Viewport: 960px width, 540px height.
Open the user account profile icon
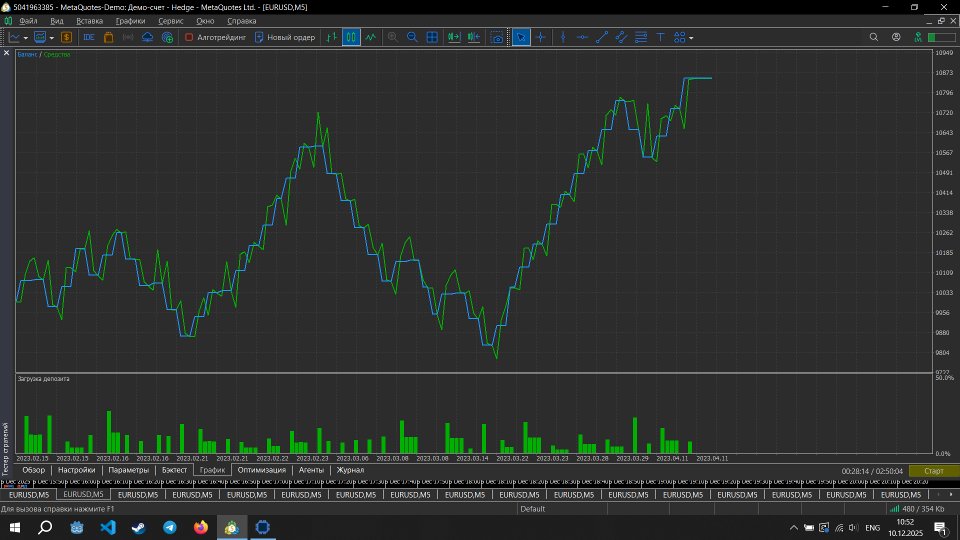[x=896, y=37]
